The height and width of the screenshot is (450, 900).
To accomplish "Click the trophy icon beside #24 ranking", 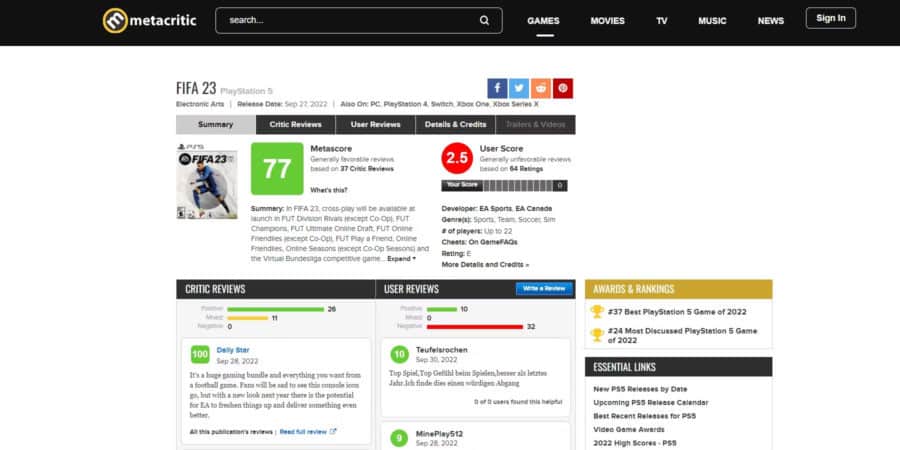I will (597, 335).
